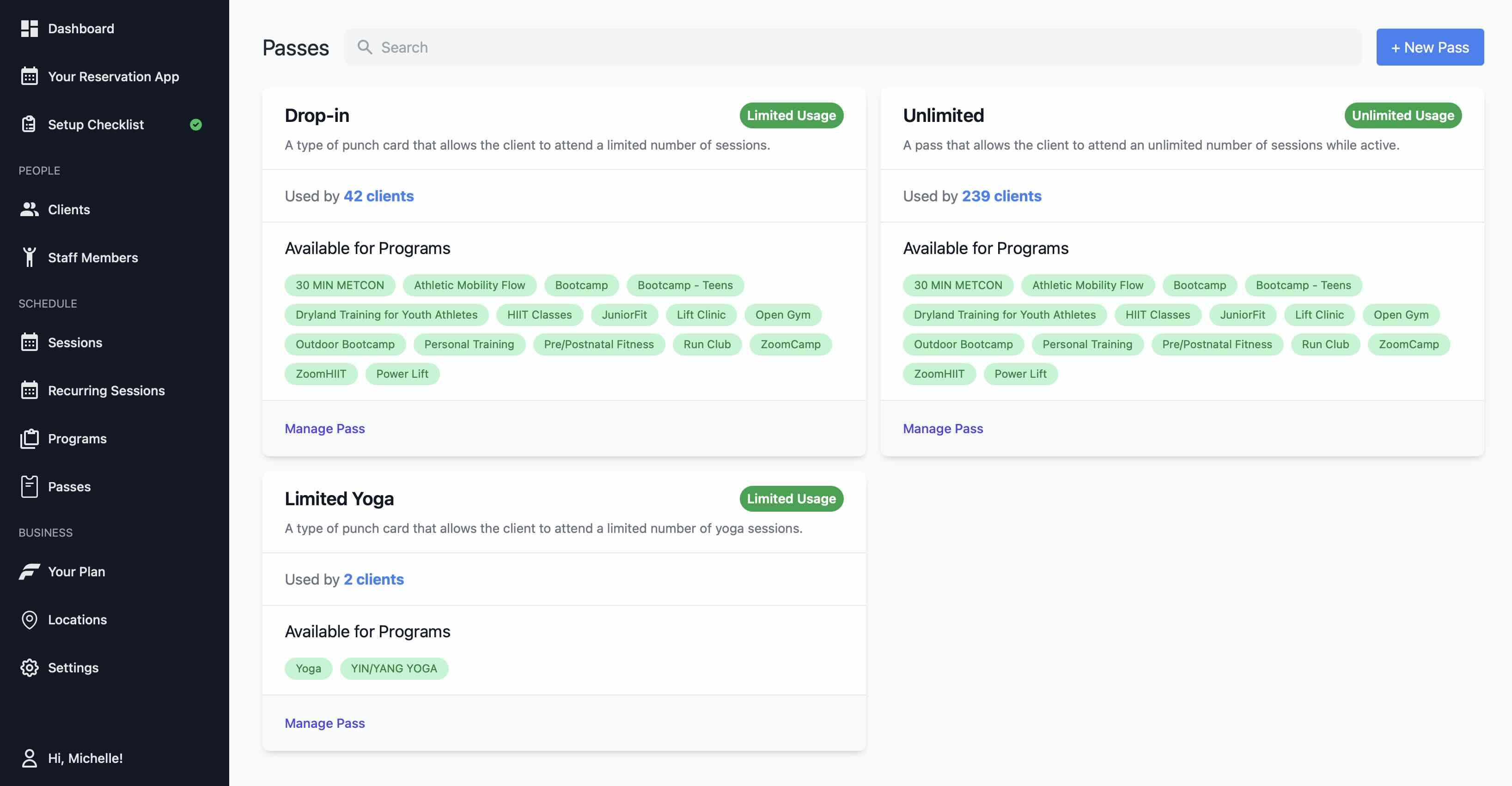Image resolution: width=1512 pixels, height=786 pixels.
Task: Select the Setup Checklist clipboard icon
Action: tap(30, 124)
